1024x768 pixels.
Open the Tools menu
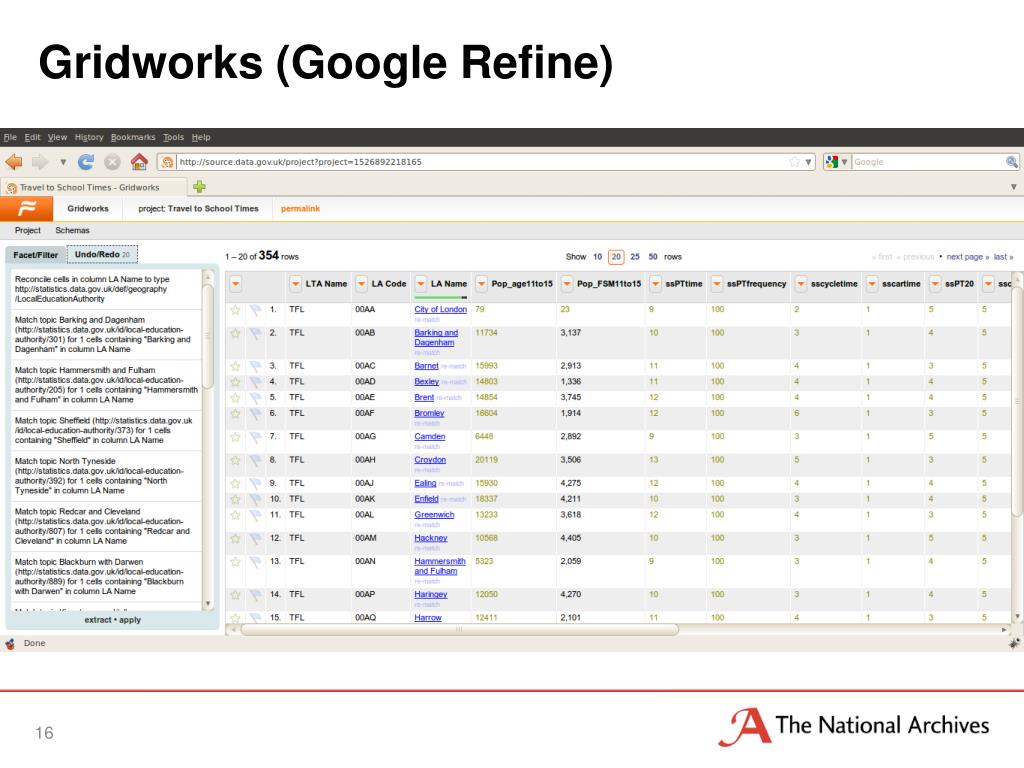tap(174, 137)
